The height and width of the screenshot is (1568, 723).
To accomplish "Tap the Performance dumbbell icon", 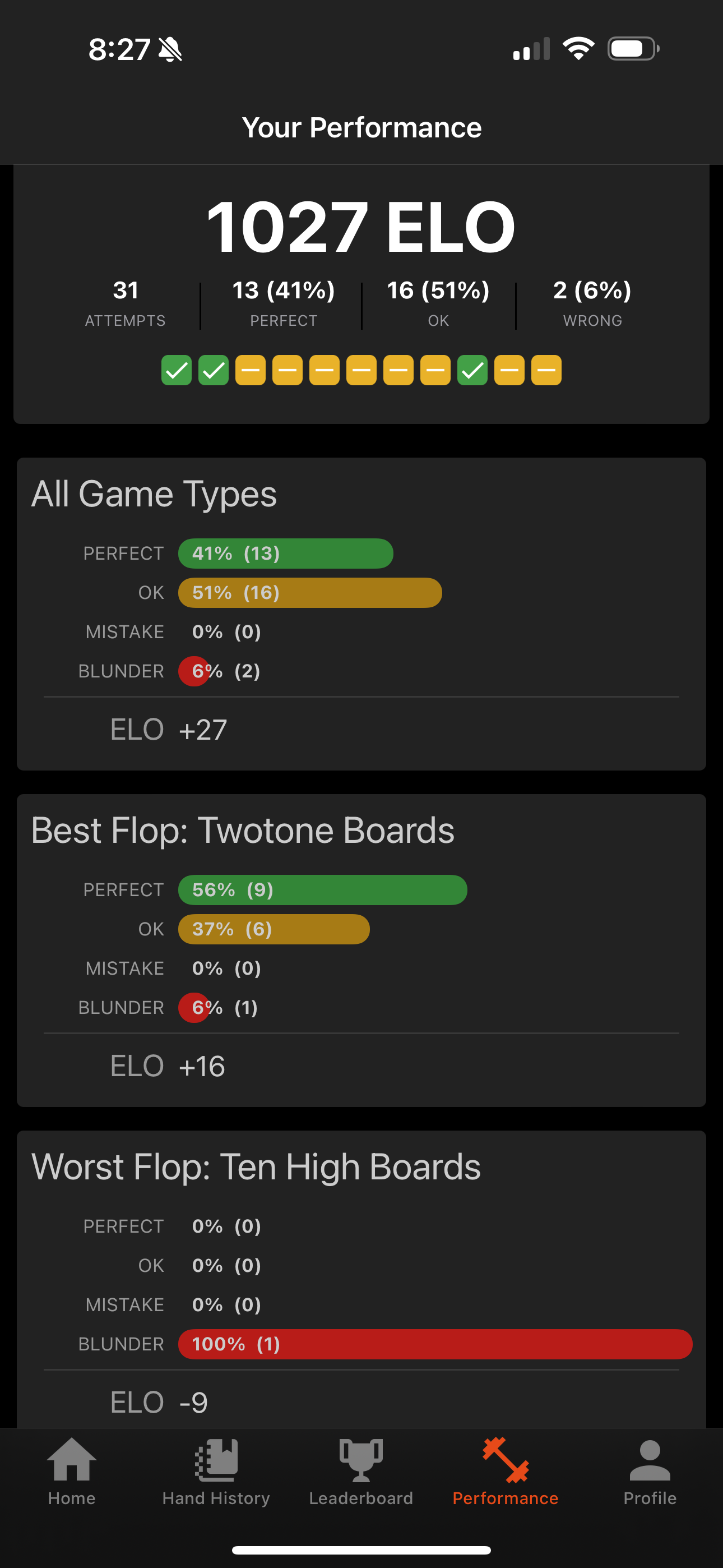I will click(505, 1460).
